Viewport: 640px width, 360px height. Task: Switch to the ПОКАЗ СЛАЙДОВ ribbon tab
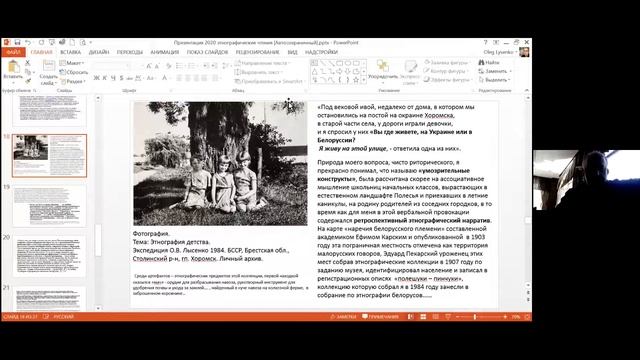pyautogui.click(x=207, y=52)
